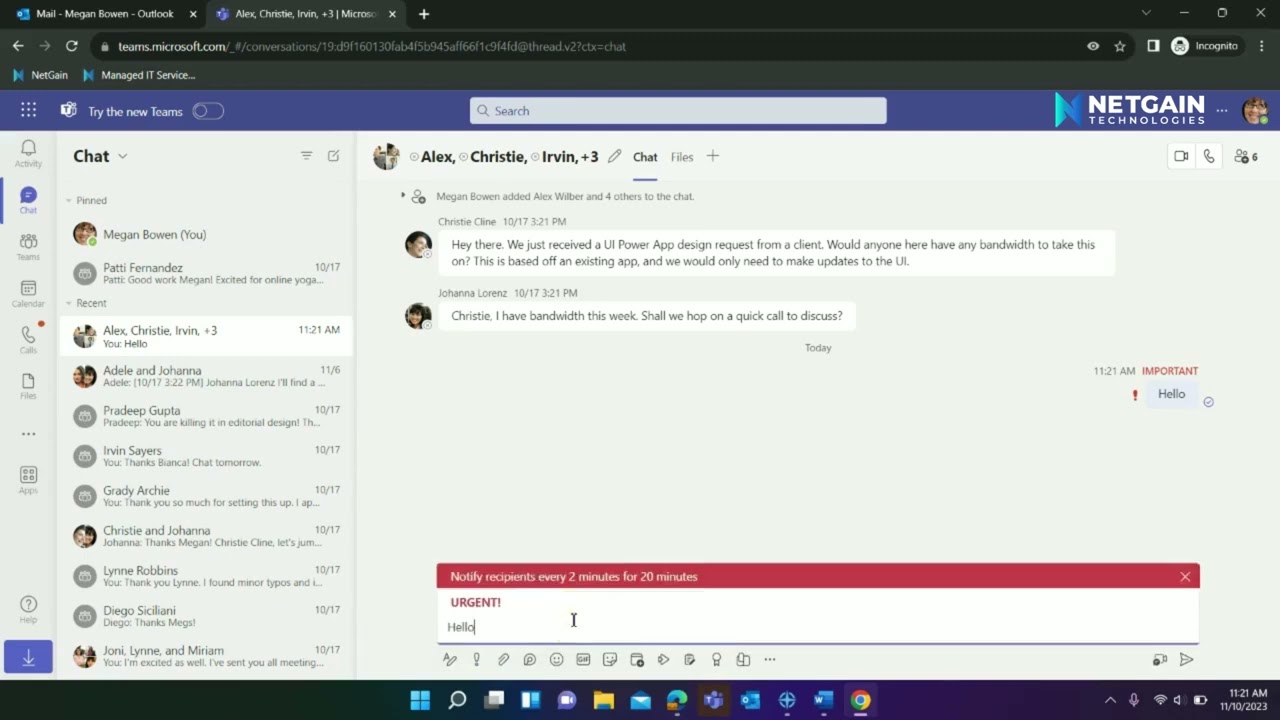
Task: Open the emoji picker
Action: coord(556,660)
